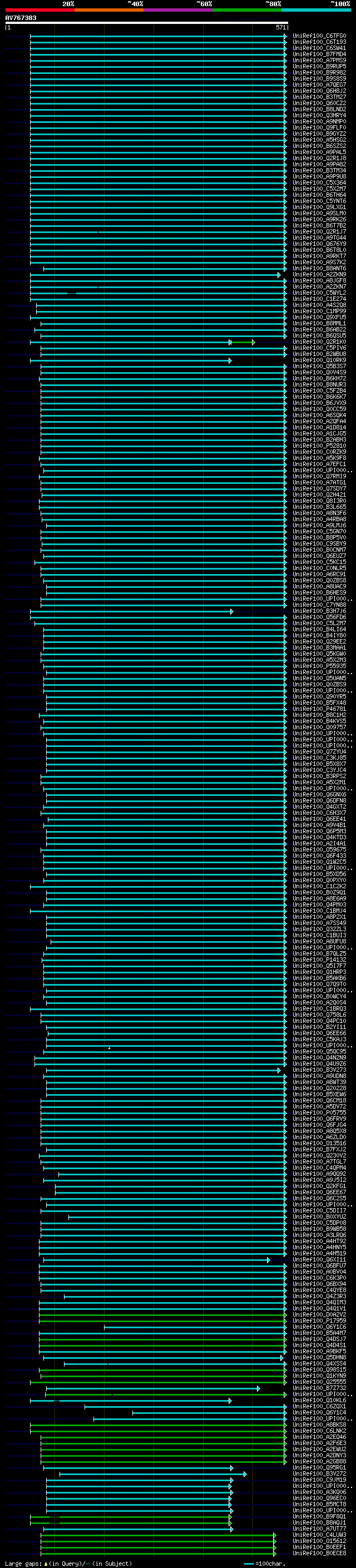Click the UniRef100_A7UT77 label
Image resolution: width=356 pixels, height=1568 pixels.
pyautogui.click(x=319, y=1529)
